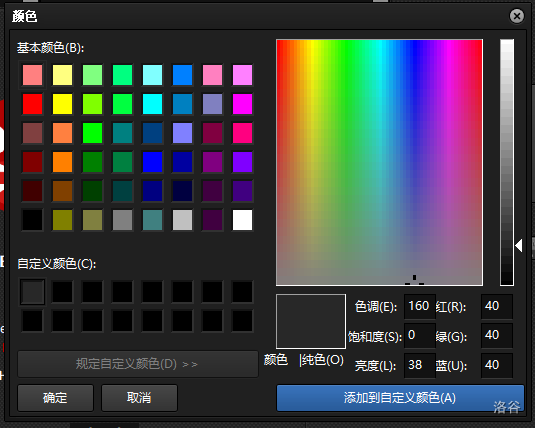Click the 确定 (OK) button
535x428 pixels.
pyautogui.click(x=55, y=398)
